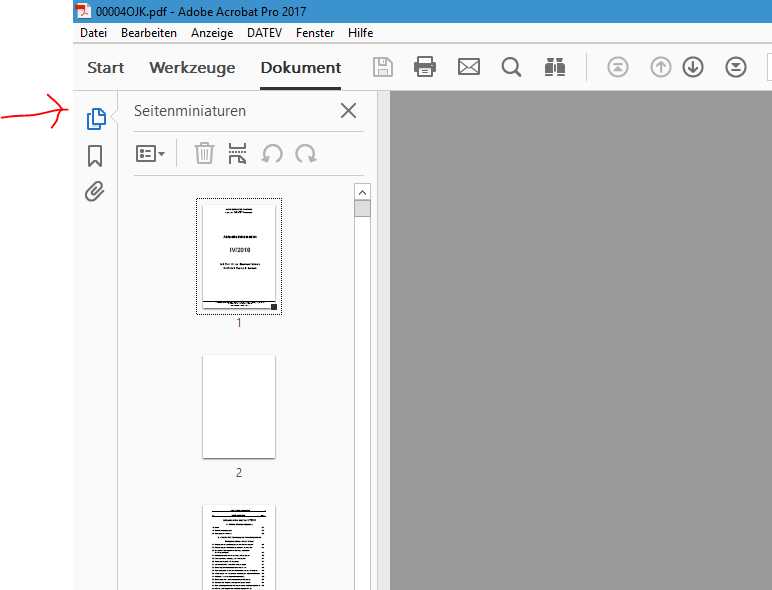The height and width of the screenshot is (590, 772).
Task: Open the Fenster menu
Action: click(x=315, y=33)
